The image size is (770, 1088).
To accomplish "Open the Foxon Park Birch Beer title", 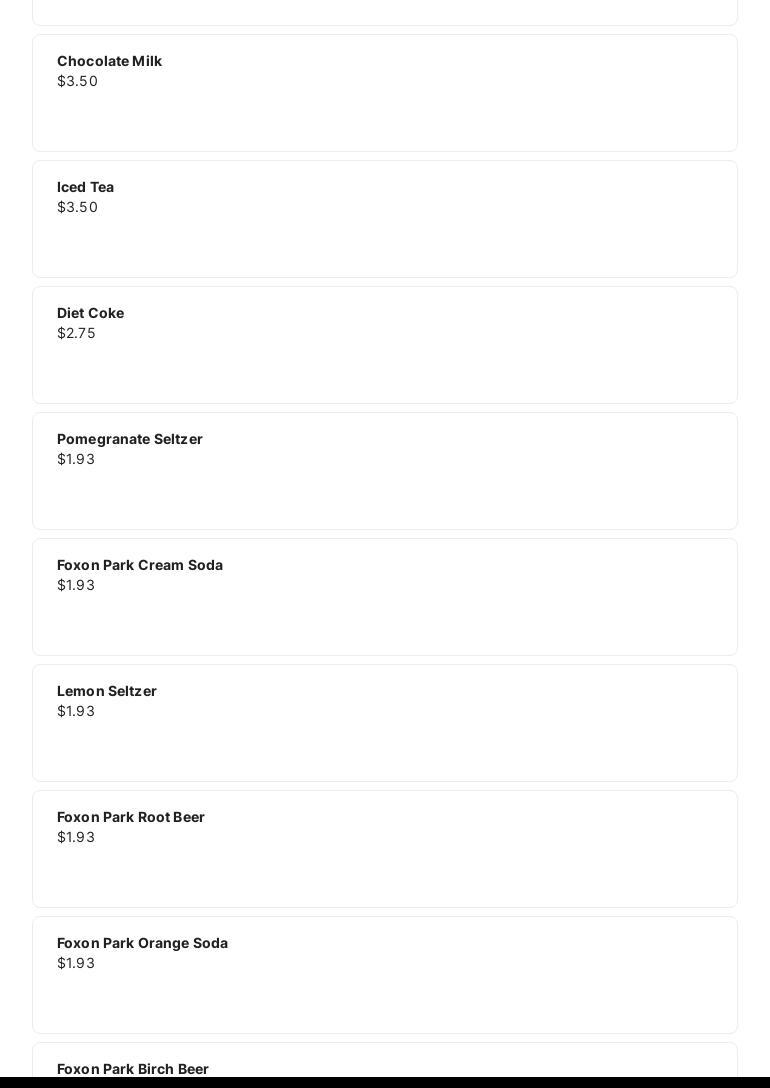I will (132, 1069).
